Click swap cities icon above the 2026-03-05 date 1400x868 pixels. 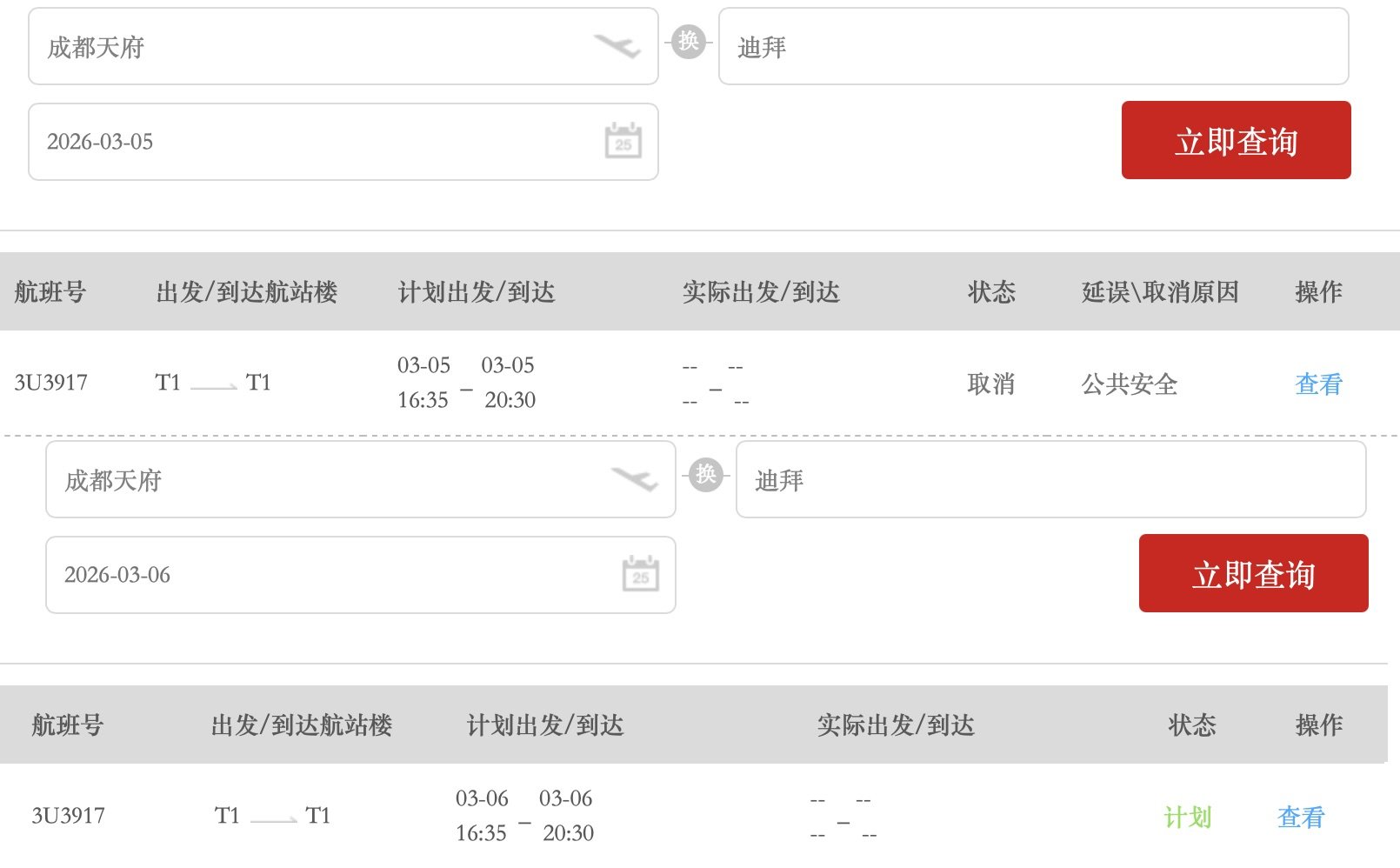pyautogui.click(x=688, y=41)
